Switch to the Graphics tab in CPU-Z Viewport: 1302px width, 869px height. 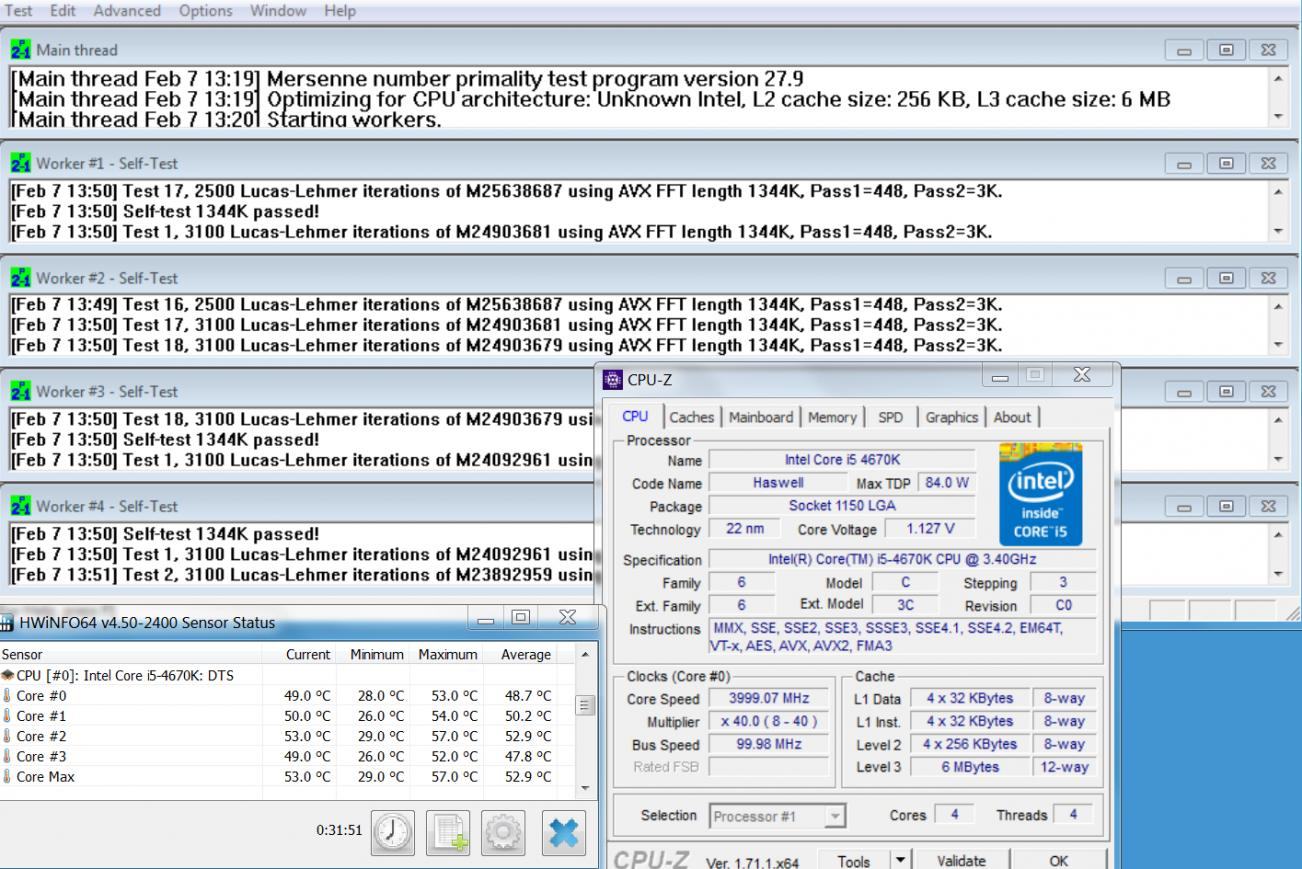[953, 417]
